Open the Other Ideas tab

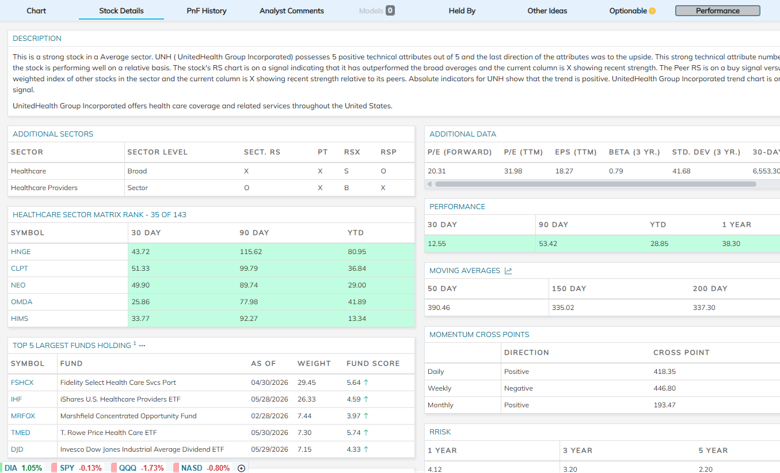[x=547, y=10]
